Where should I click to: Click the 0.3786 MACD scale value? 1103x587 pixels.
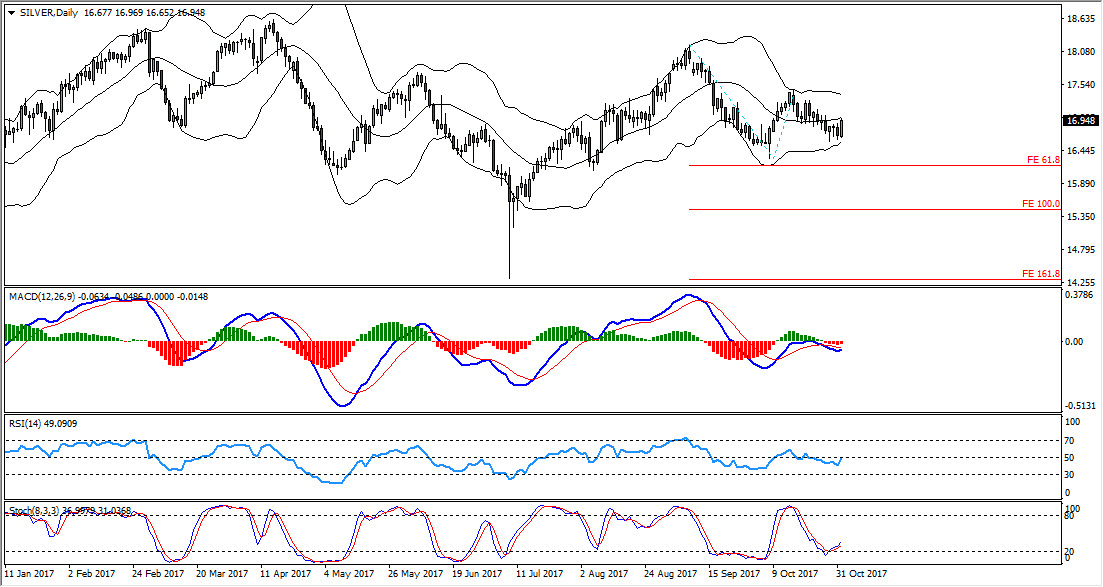coord(1081,295)
